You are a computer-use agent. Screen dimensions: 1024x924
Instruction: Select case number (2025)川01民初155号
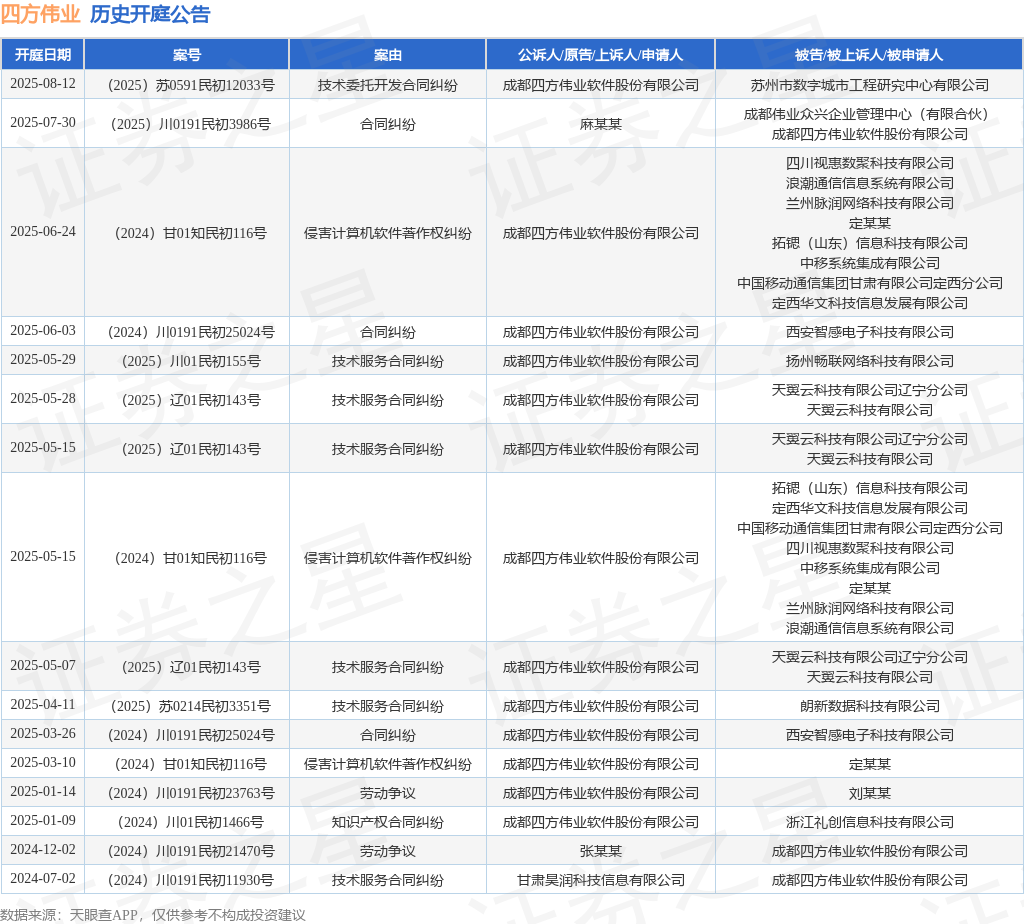coord(191,361)
